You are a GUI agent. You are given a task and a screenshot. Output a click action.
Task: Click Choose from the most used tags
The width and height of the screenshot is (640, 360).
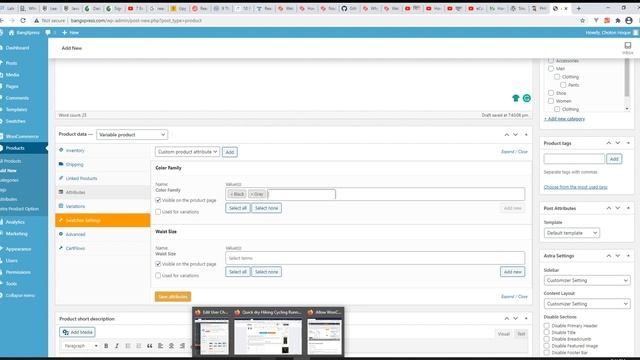coord(576,187)
